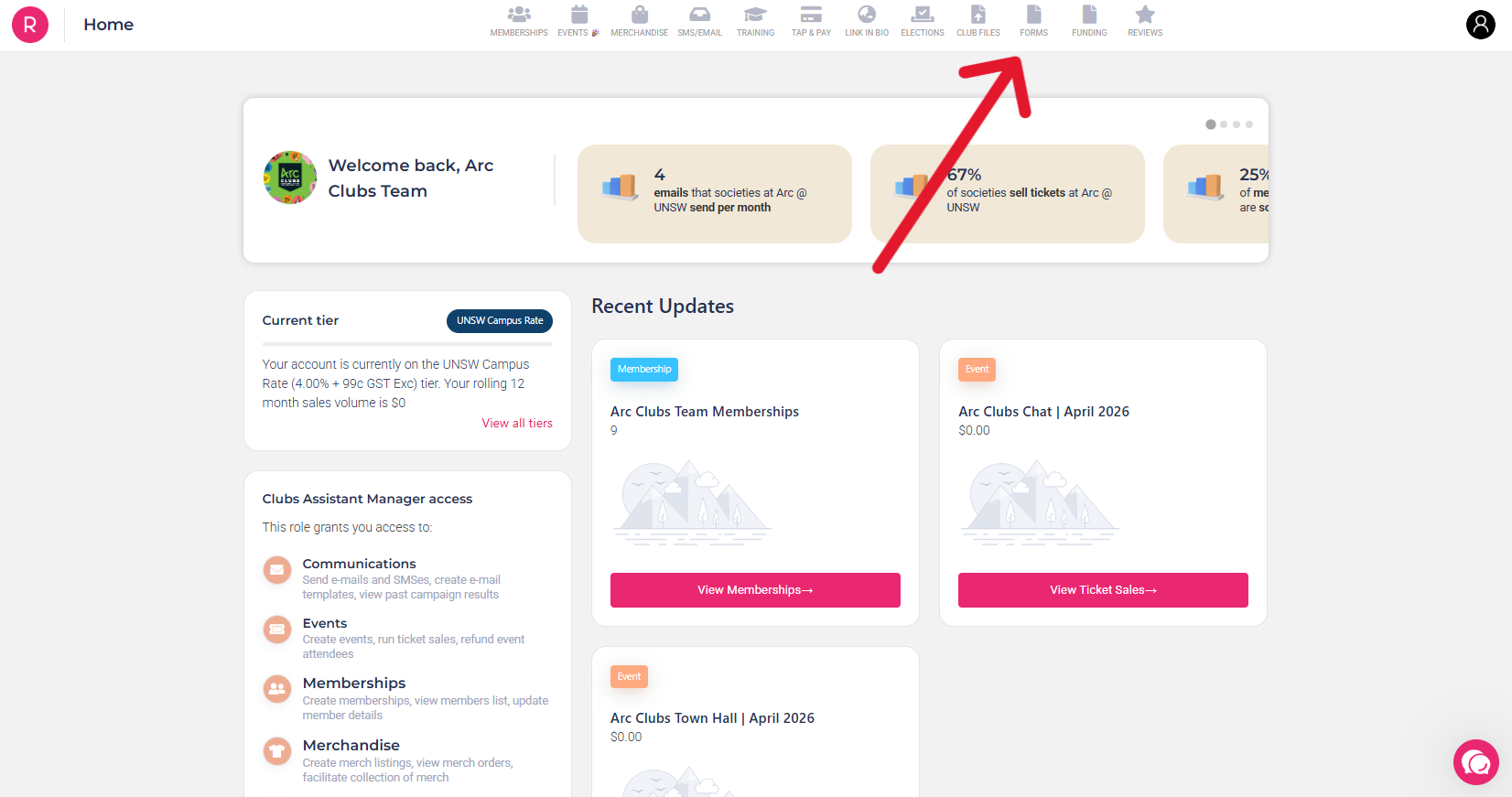Open the Elections section

[x=923, y=21]
